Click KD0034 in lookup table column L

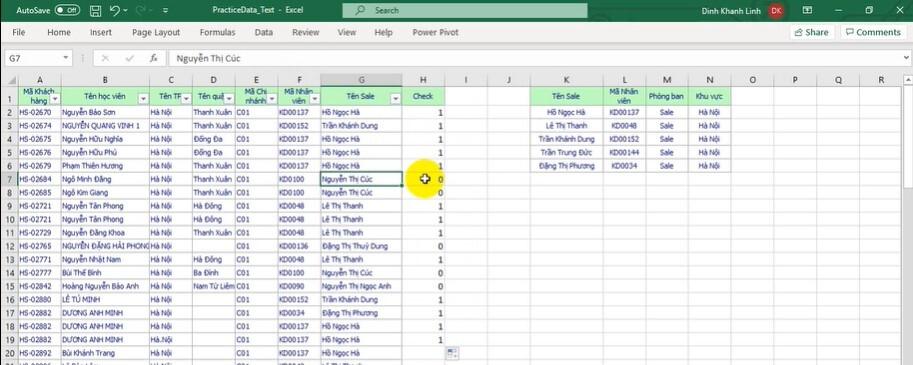[x=624, y=166]
